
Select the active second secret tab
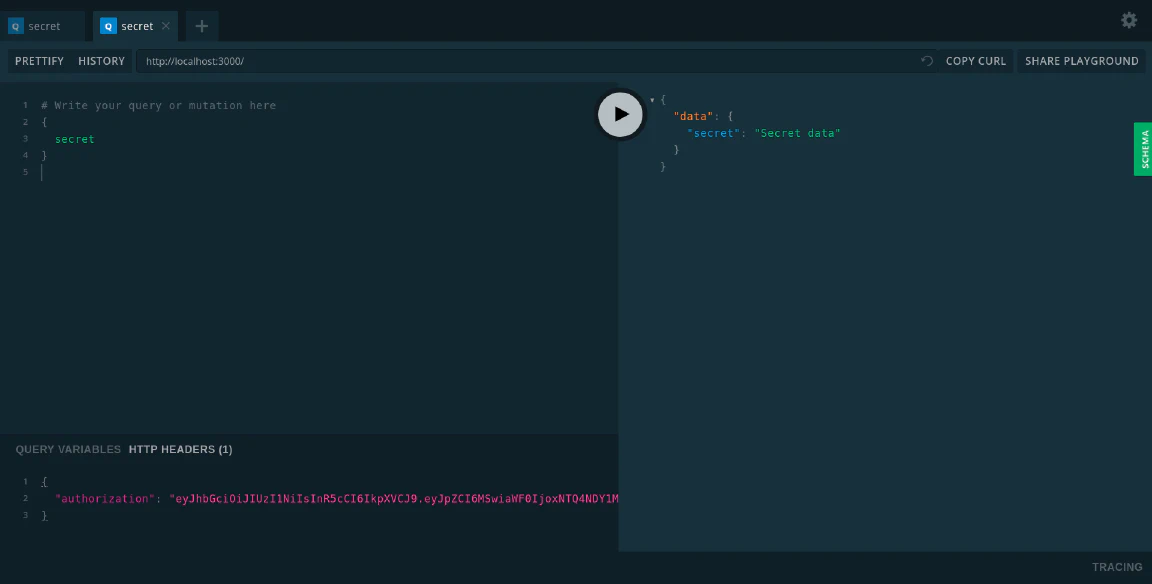coord(135,26)
